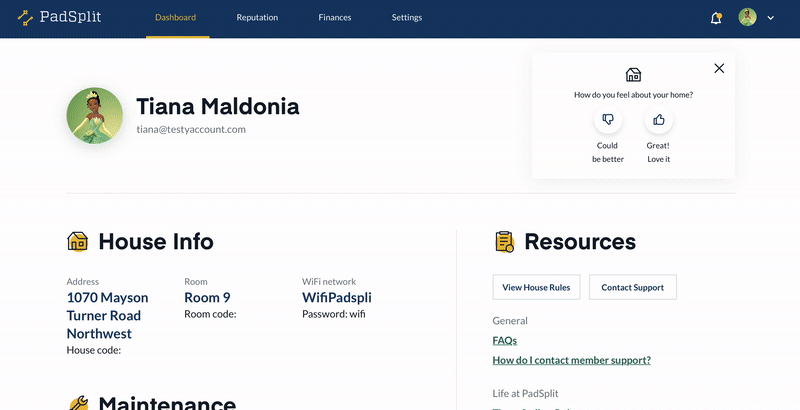800x410 pixels.
Task: Click the Contact Support button
Action: coord(633,287)
